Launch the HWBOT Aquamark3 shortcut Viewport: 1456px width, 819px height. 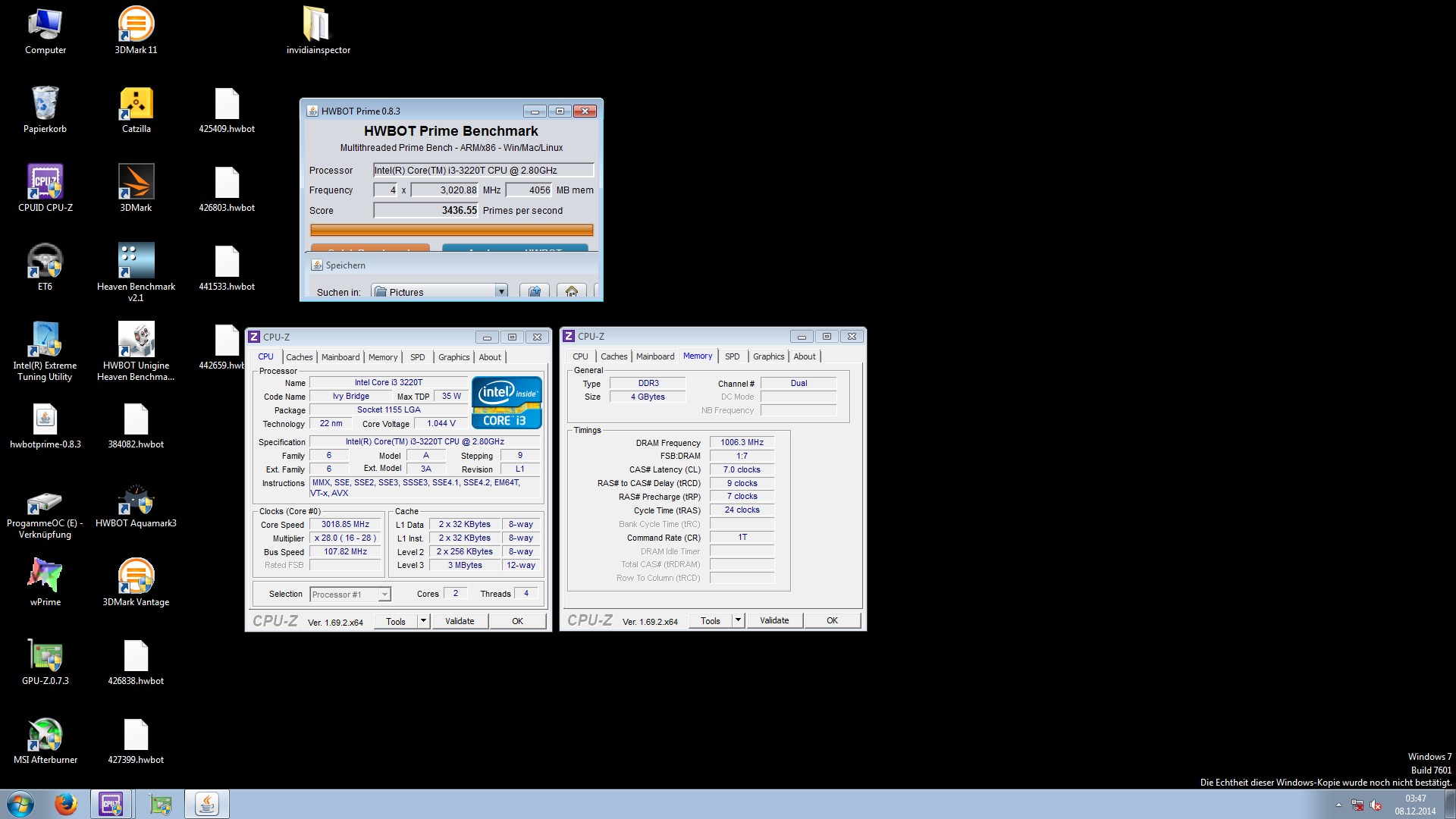coord(136,507)
